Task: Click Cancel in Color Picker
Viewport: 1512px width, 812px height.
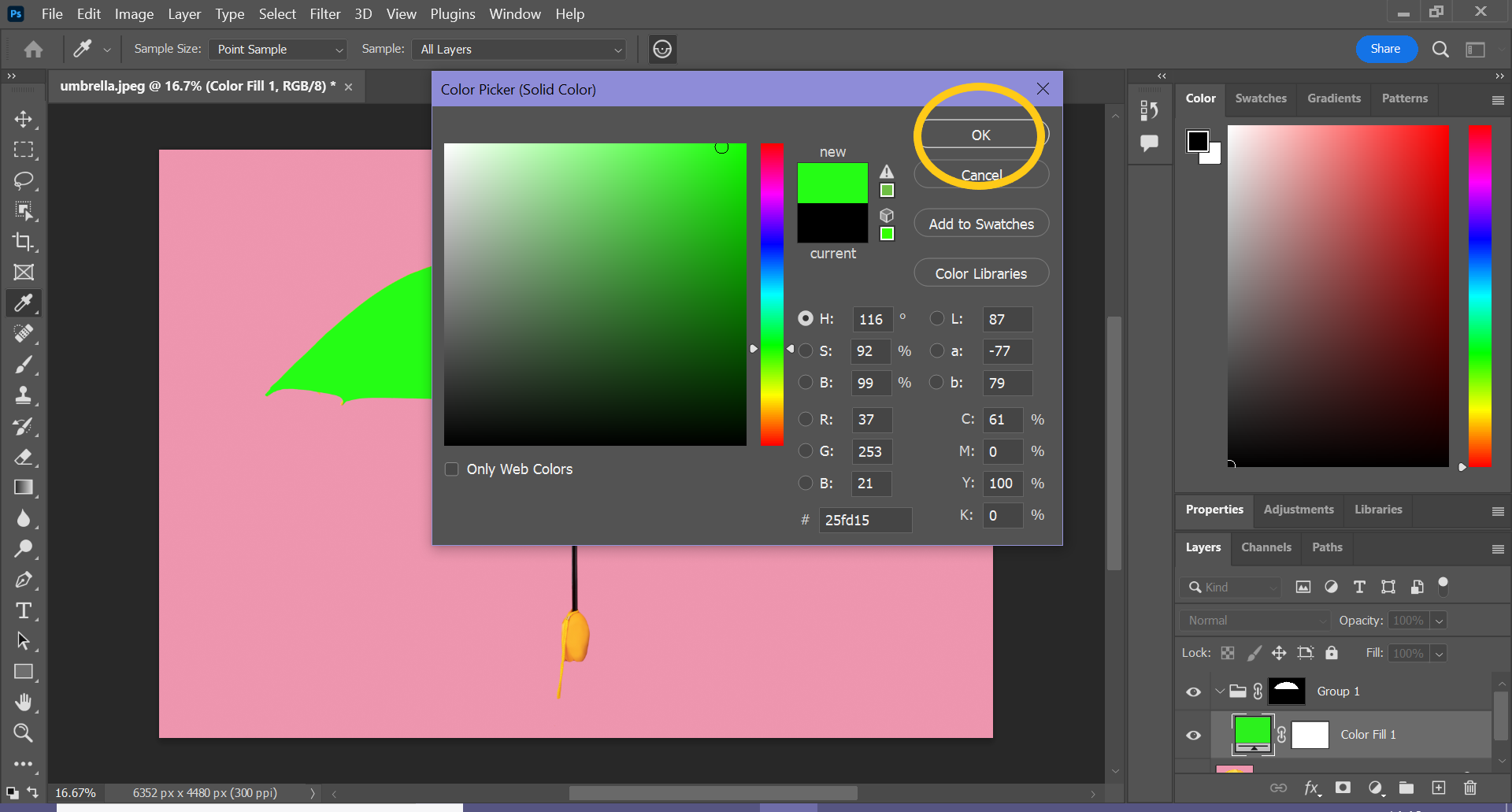Action: click(981, 175)
